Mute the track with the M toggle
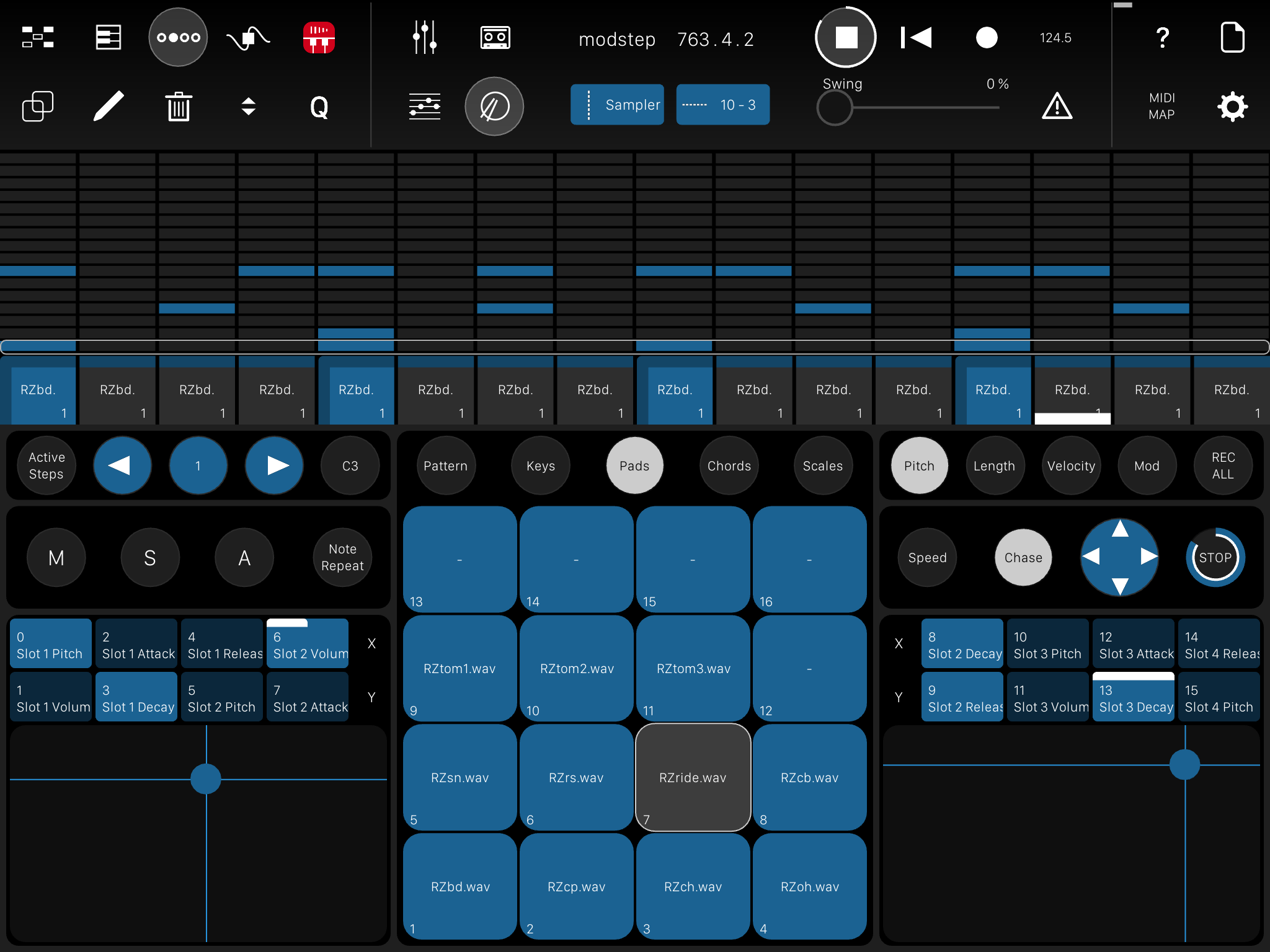The width and height of the screenshot is (1270, 952). click(57, 557)
